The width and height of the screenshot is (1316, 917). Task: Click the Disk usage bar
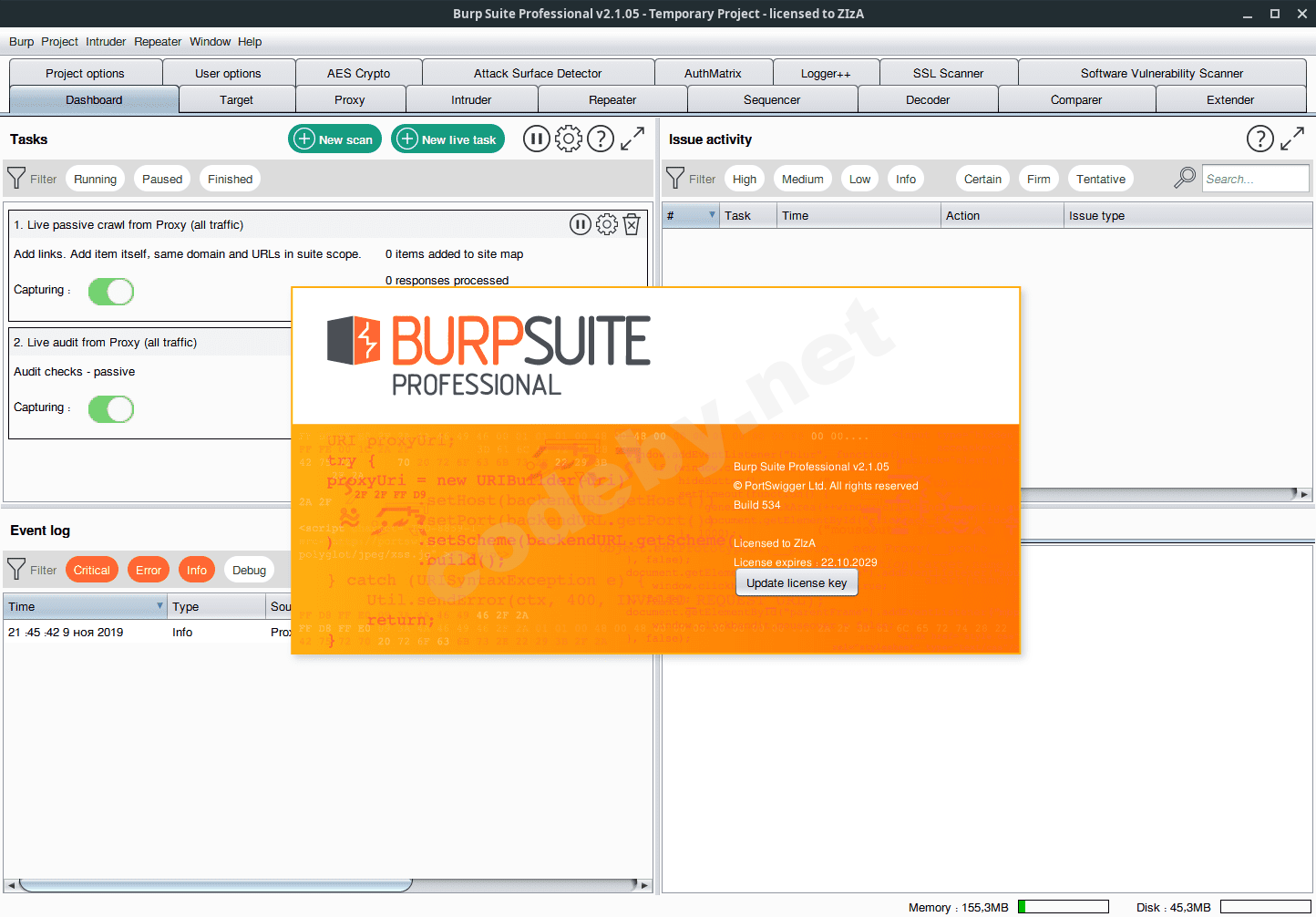pyautogui.click(x=1266, y=907)
